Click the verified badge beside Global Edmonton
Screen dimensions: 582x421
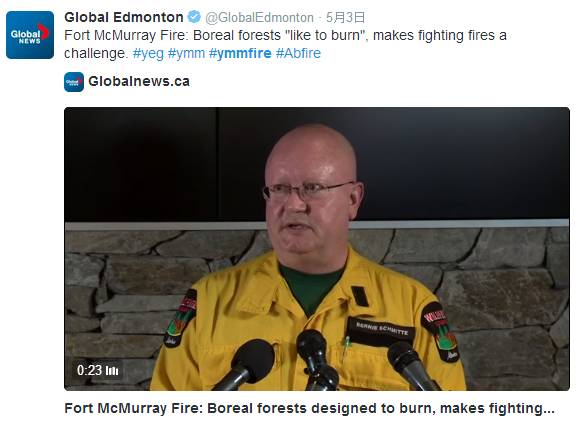[194, 17]
